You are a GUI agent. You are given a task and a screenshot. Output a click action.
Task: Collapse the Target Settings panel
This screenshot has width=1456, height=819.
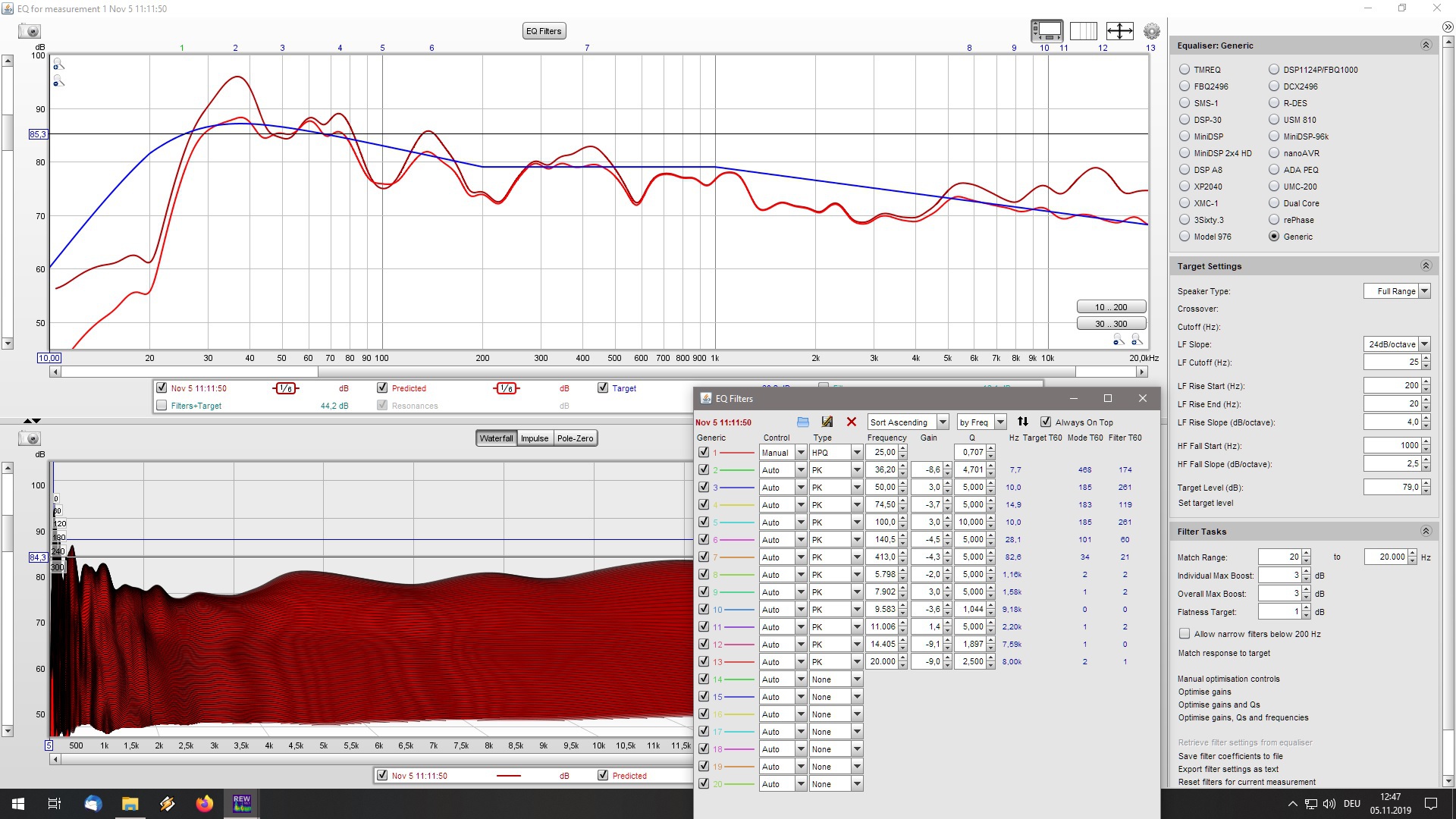[1425, 266]
